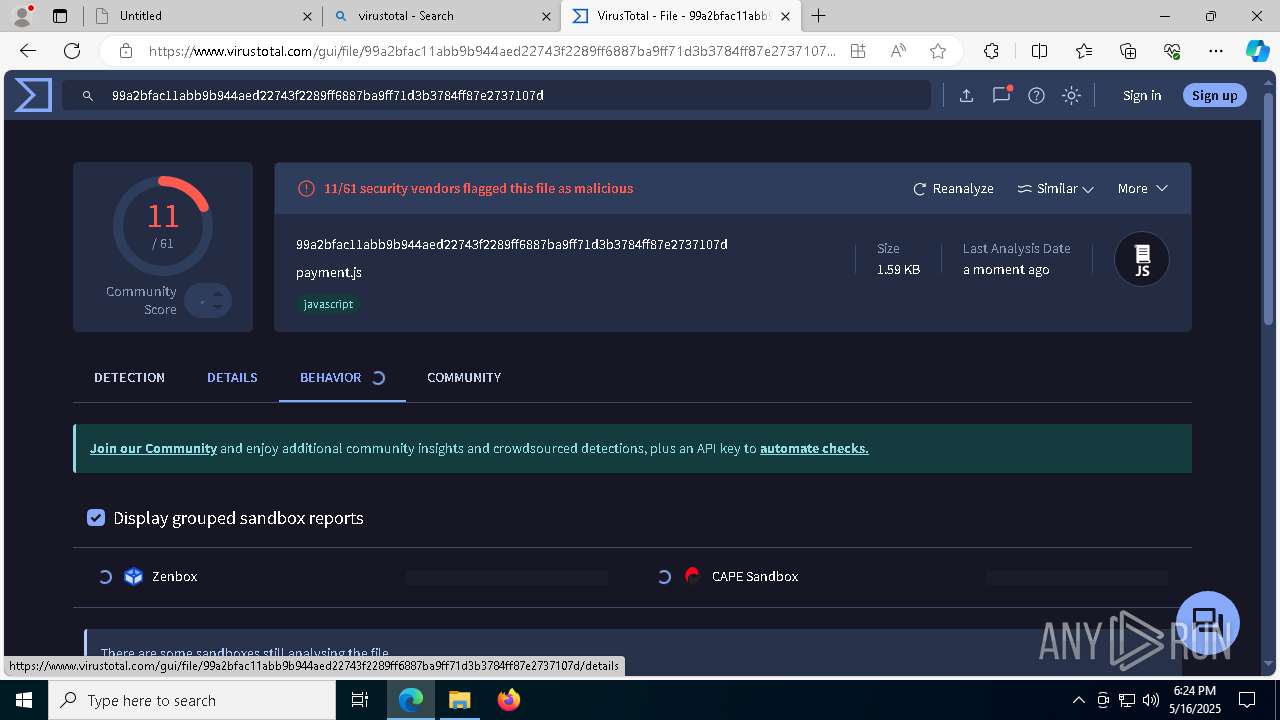This screenshot has width=1280, height=720.
Task: Add page to favorites star icon
Action: pos(937,51)
